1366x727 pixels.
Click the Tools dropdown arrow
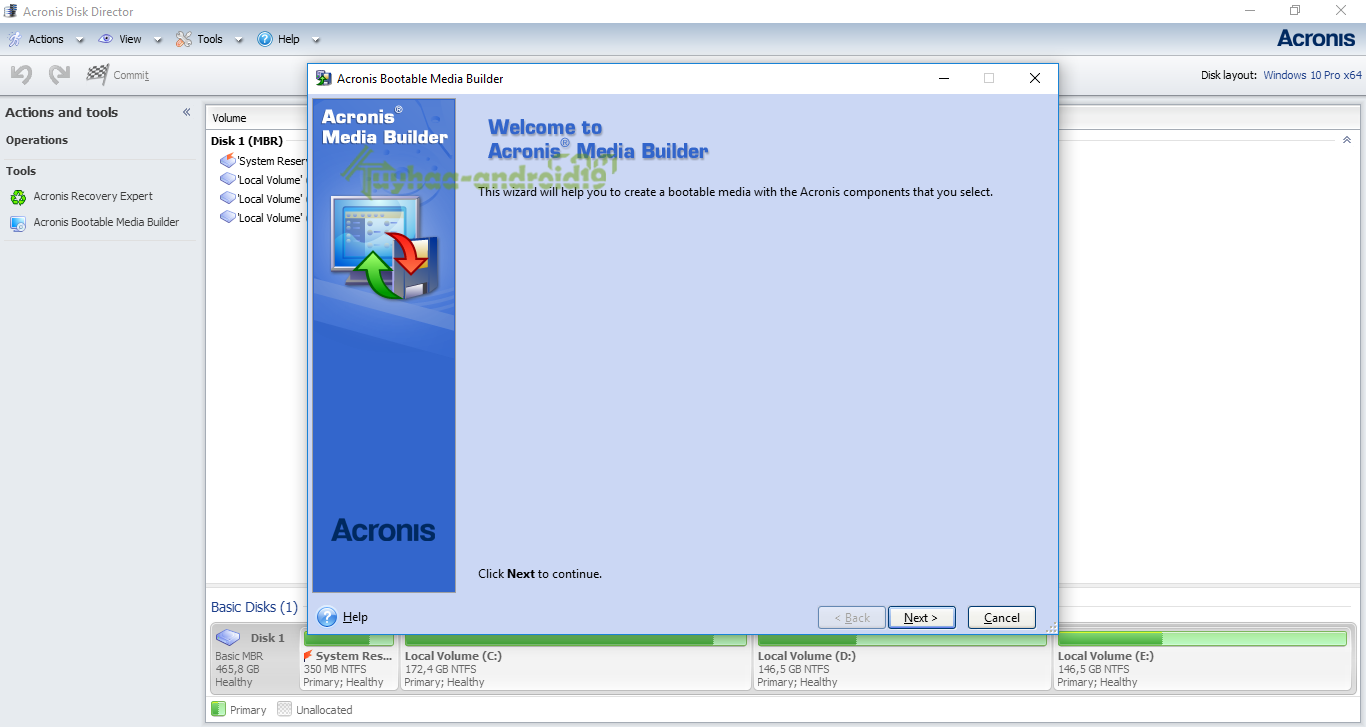click(238, 40)
